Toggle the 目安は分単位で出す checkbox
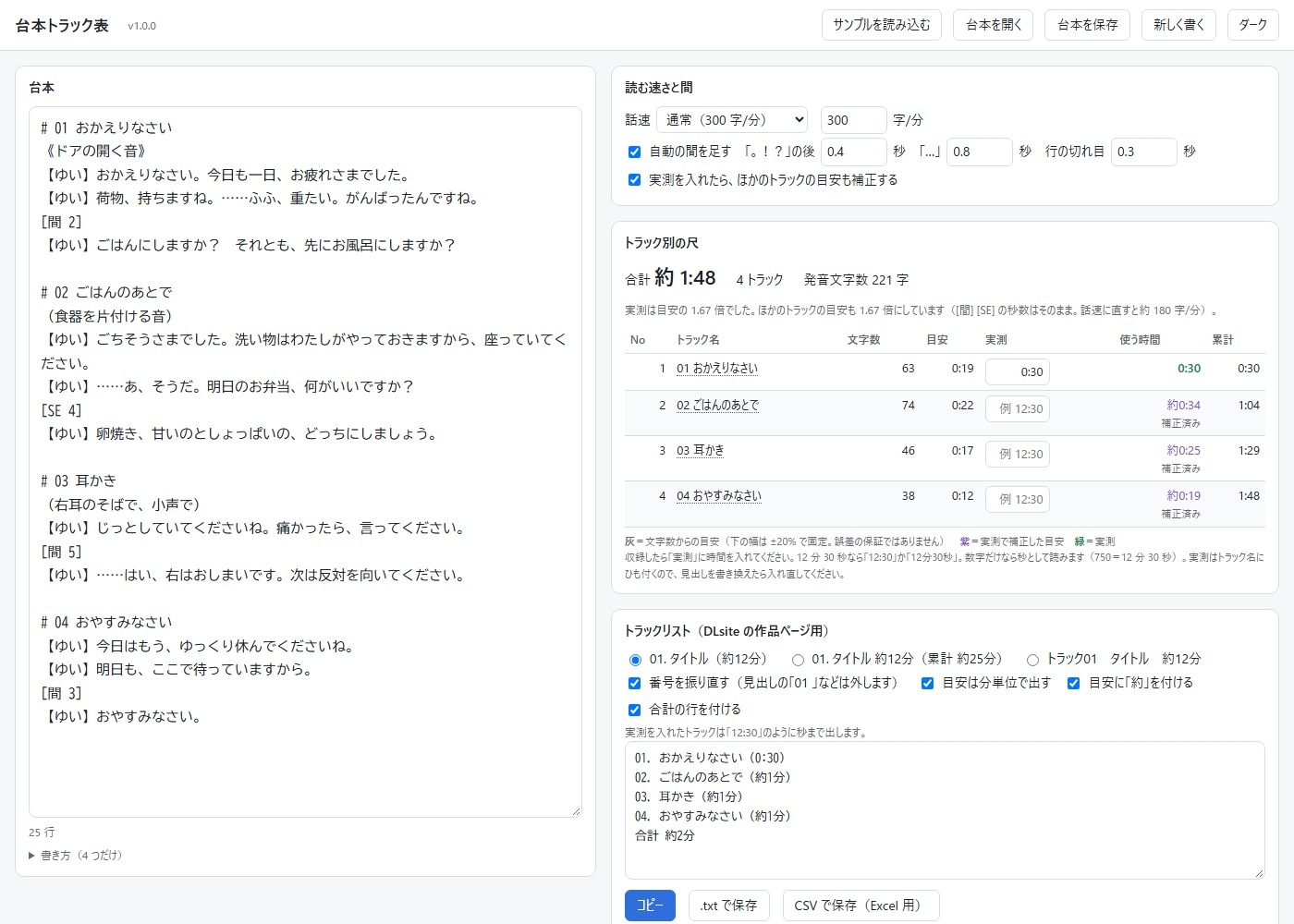The height and width of the screenshot is (924, 1294). (x=927, y=684)
